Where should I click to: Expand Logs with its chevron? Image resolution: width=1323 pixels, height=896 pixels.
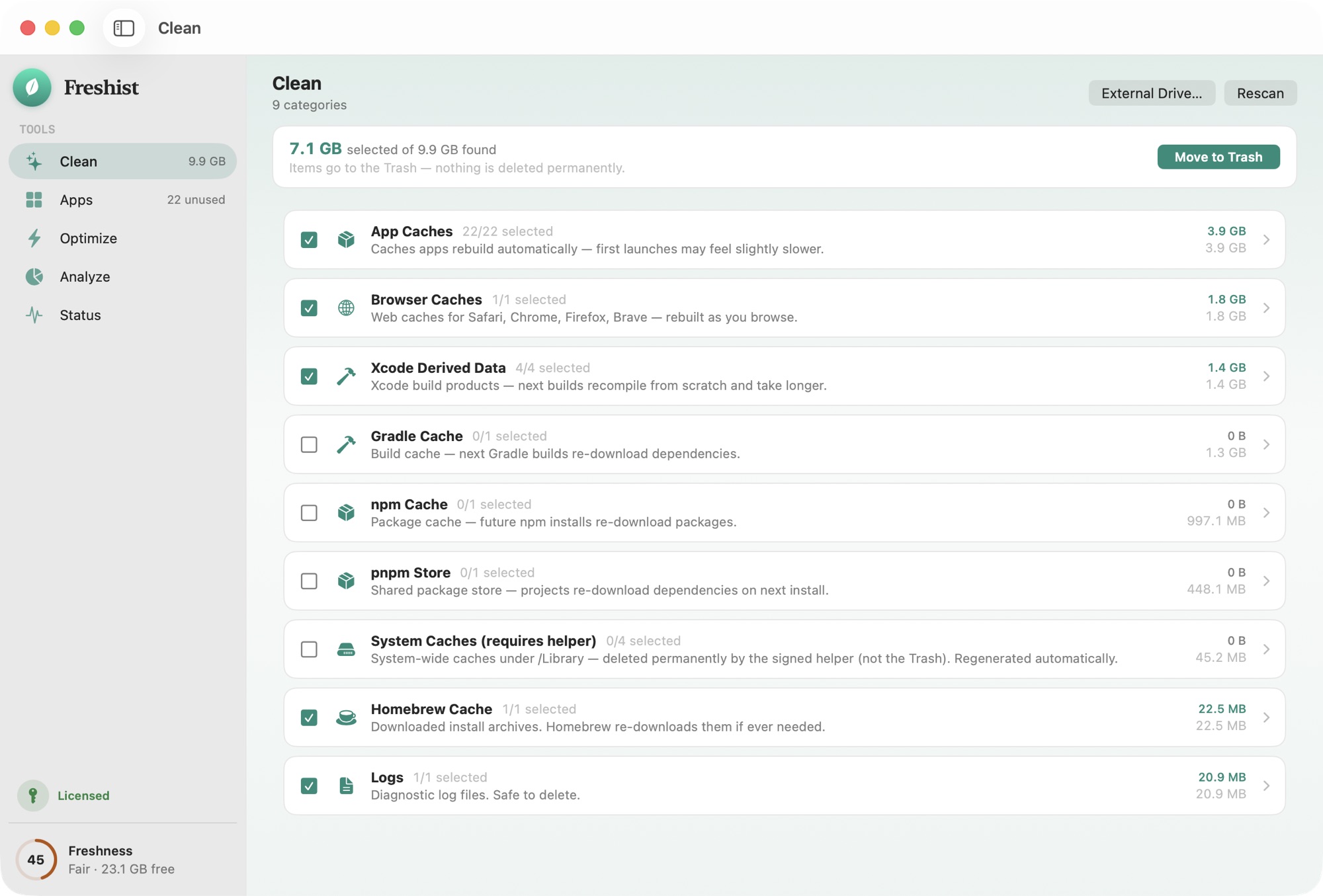click(x=1266, y=786)
